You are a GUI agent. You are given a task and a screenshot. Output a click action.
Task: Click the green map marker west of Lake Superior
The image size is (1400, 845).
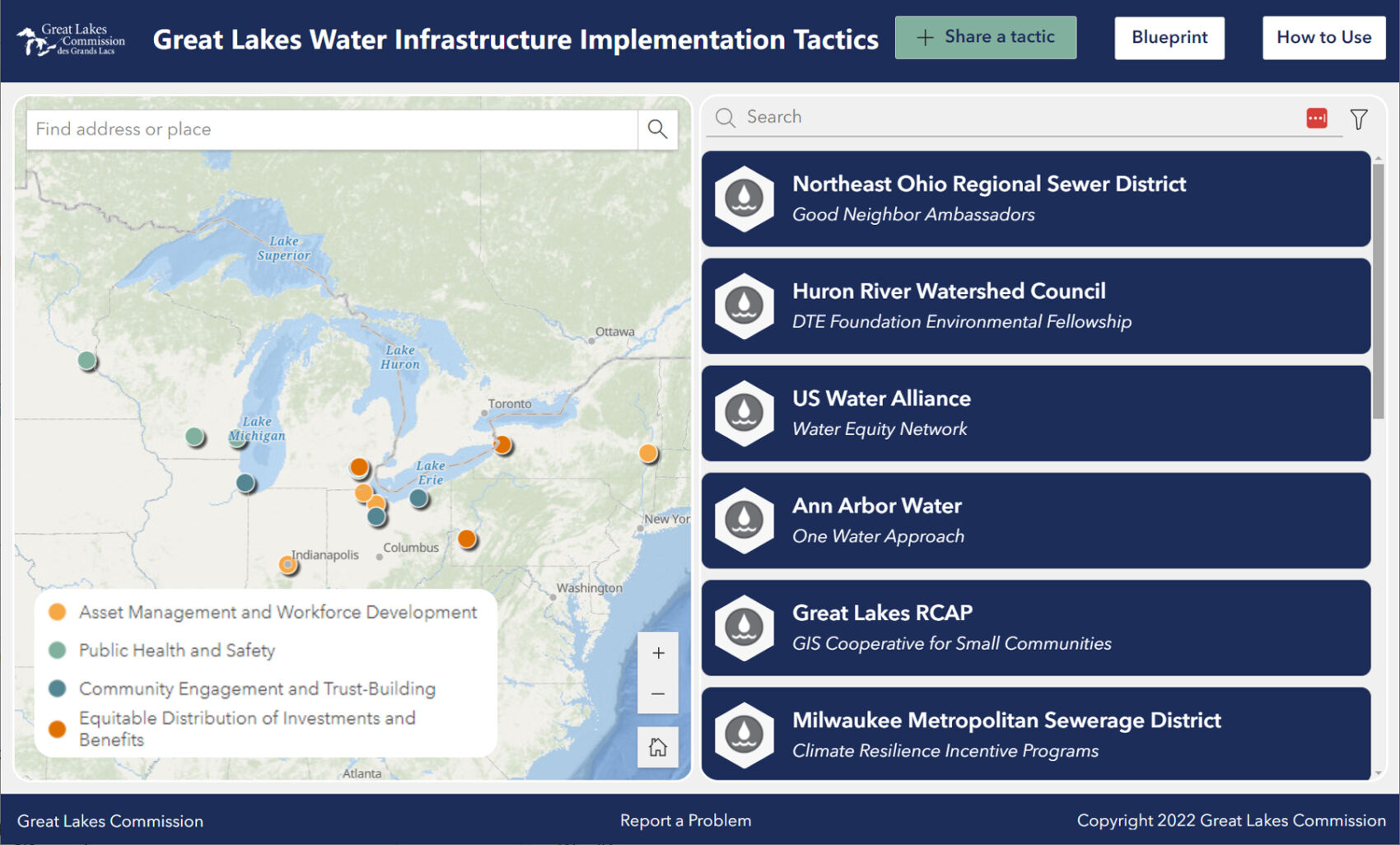86,360
